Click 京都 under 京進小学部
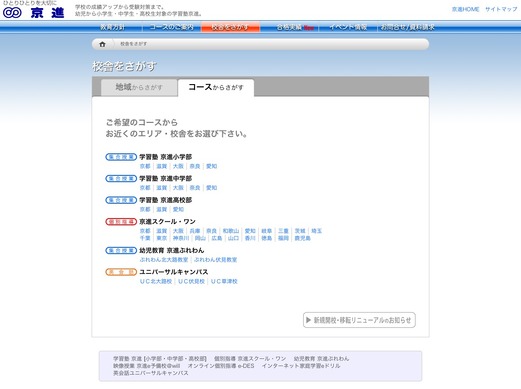521x389 pixels. [x=145, y=166]
